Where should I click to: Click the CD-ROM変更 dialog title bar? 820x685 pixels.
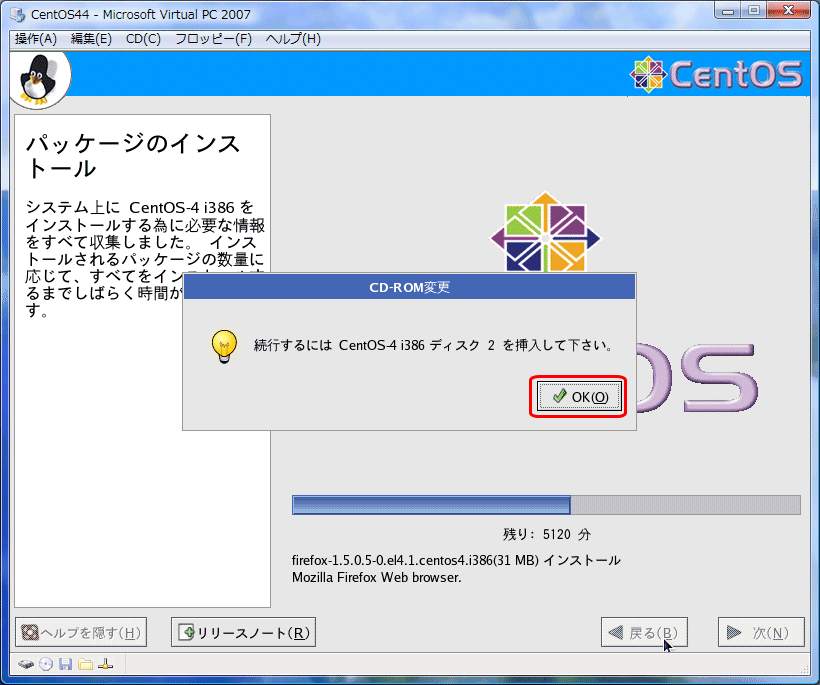click(409, 287)
